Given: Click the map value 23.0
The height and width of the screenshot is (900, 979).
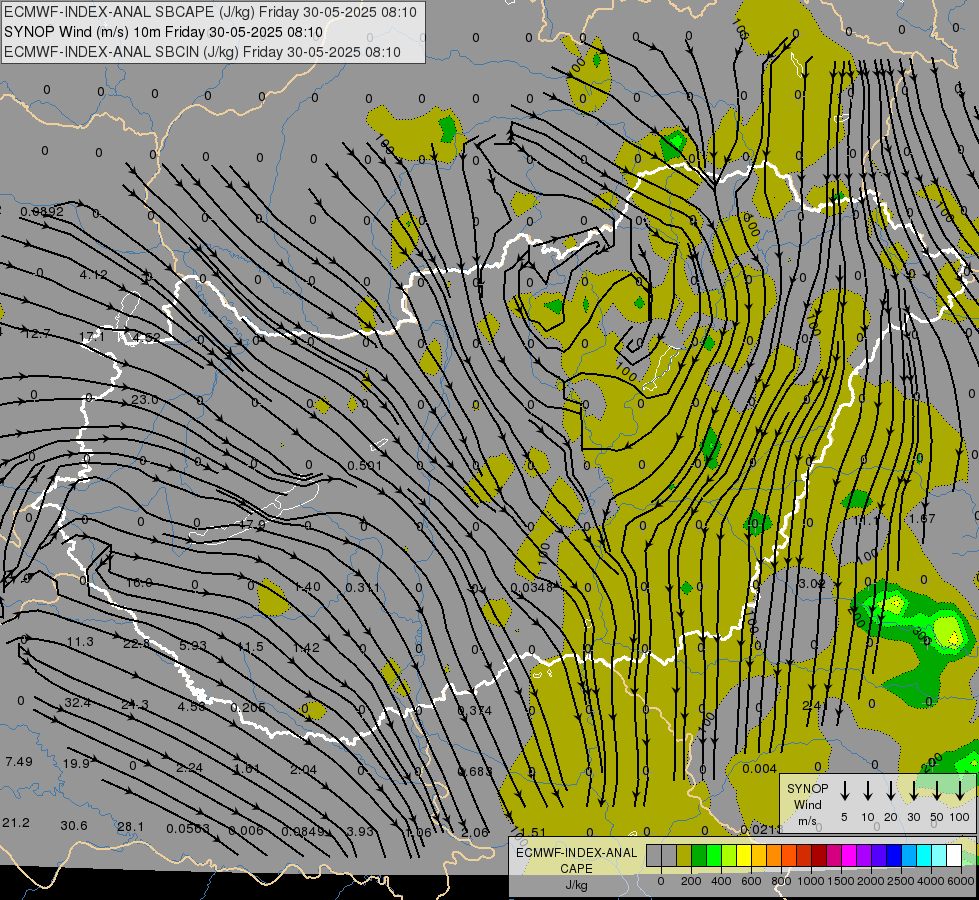Looking at the screenshot, I should (144, 399).
